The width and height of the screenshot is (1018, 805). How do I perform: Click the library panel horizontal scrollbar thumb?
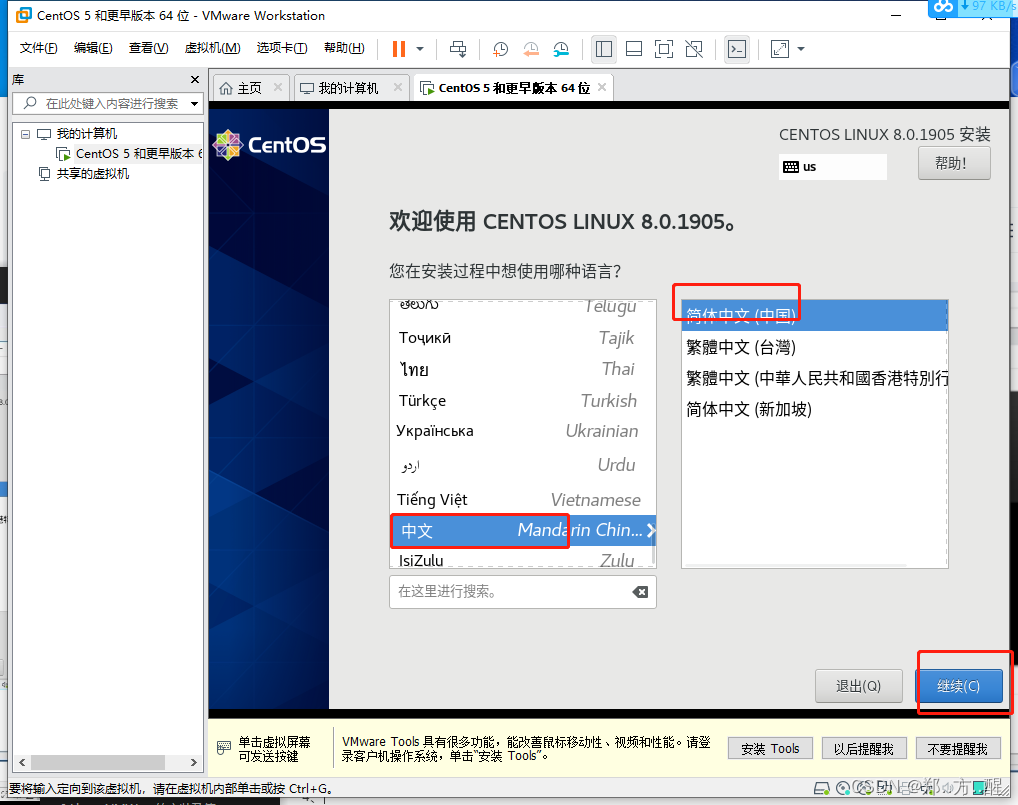click(97, 762)
